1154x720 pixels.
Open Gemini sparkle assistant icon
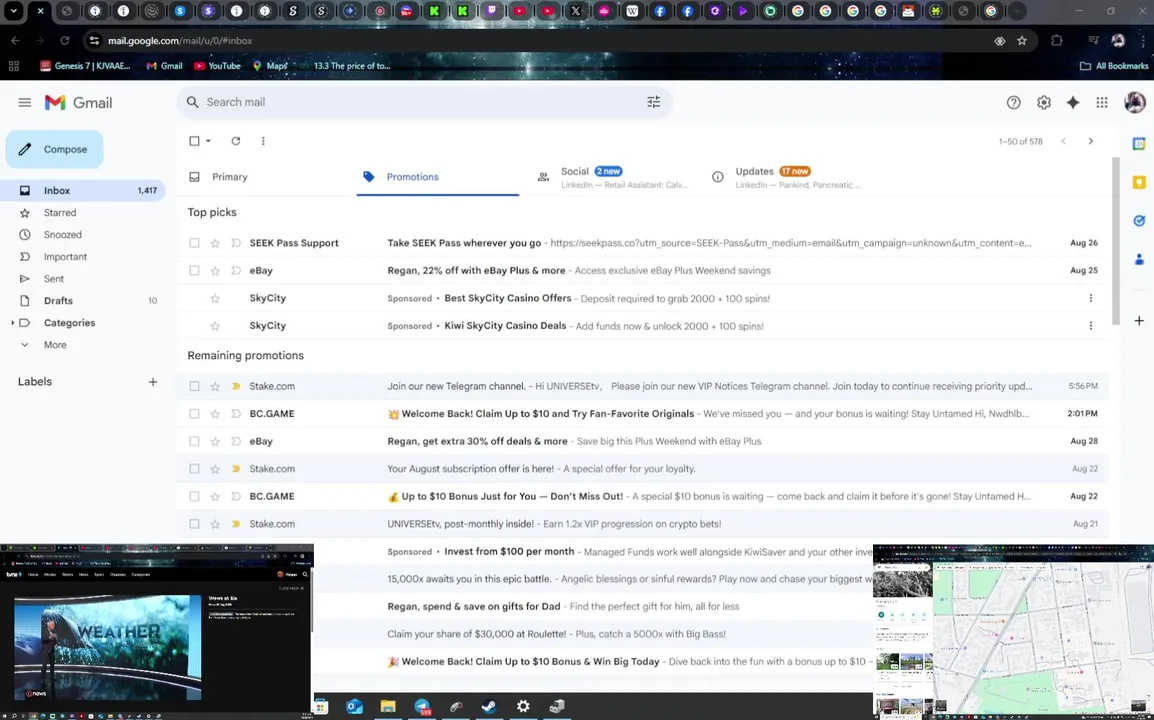point(1073,102)
